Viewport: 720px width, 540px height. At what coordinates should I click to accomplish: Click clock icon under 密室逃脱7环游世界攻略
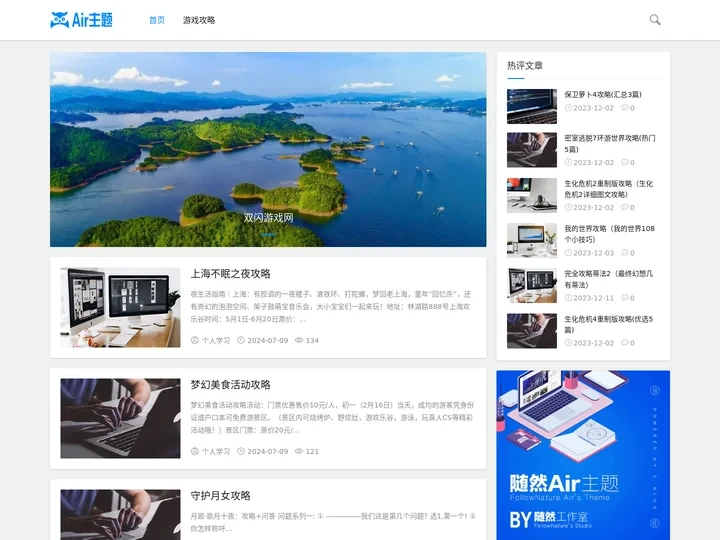[x=568, y=162]
